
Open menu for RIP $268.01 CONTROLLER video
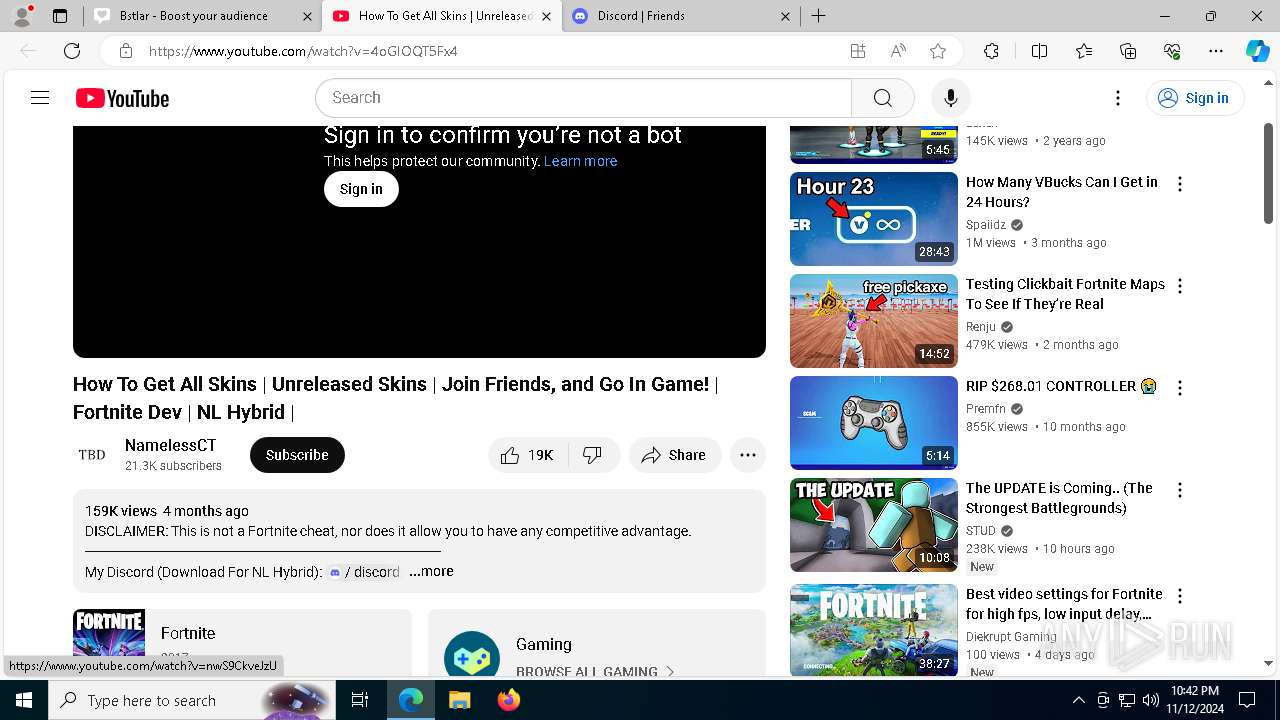[1180, 388]
